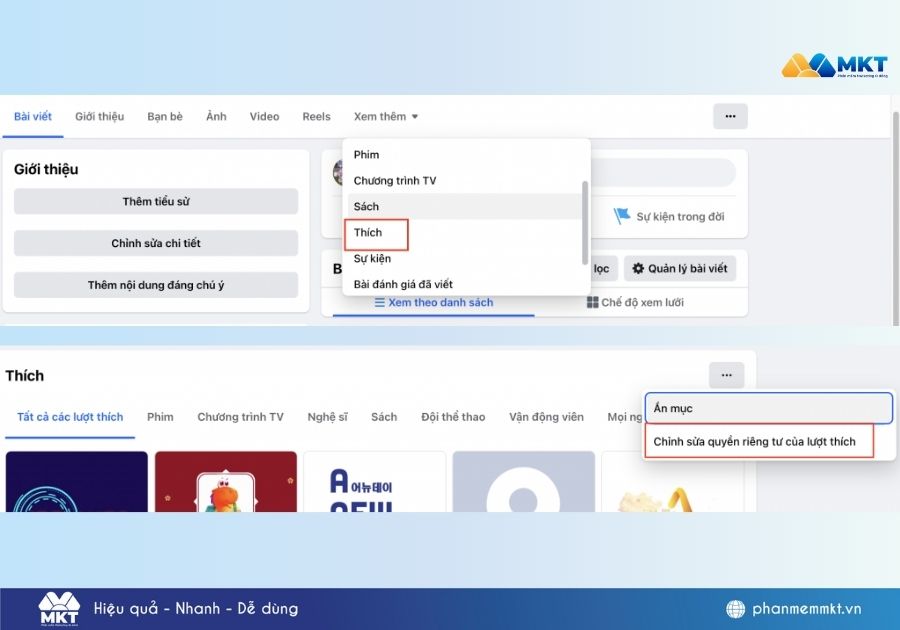Click the gear icon in Quản lý bài viết

pyautogui.click(x=636, y=268)
